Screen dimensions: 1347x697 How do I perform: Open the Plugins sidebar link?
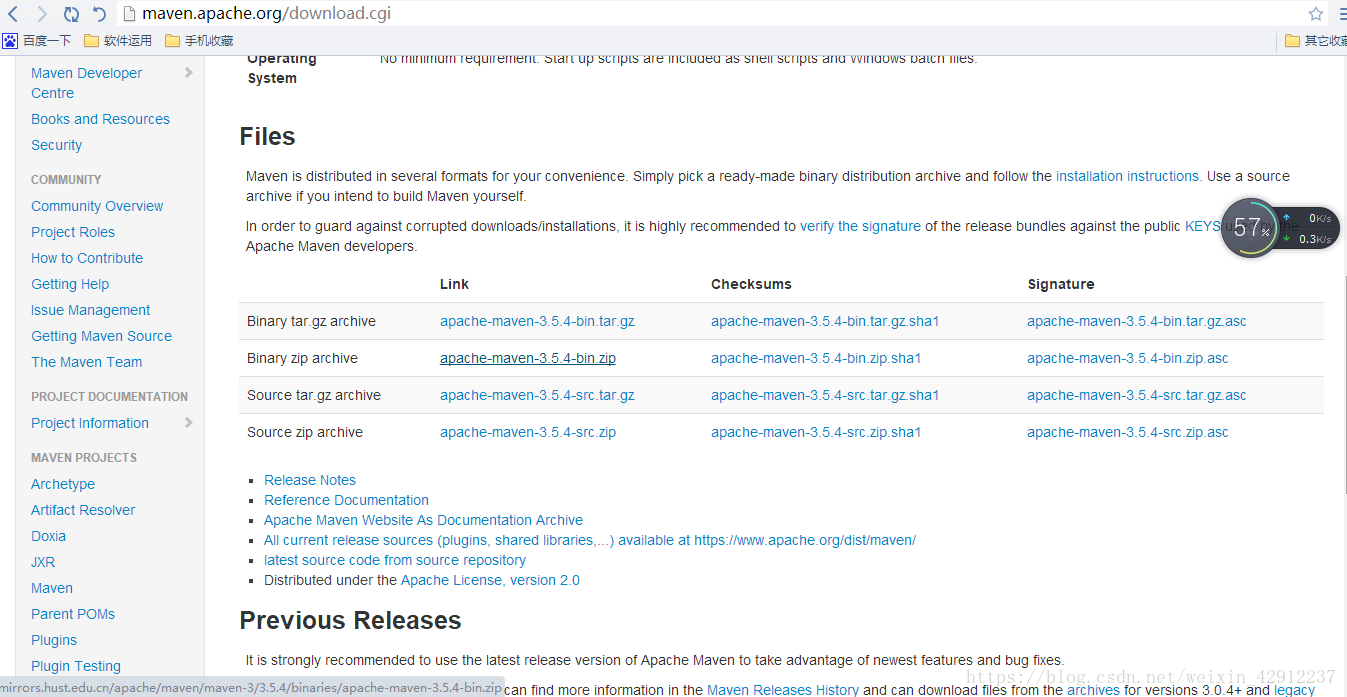click(x=54, y=640)
